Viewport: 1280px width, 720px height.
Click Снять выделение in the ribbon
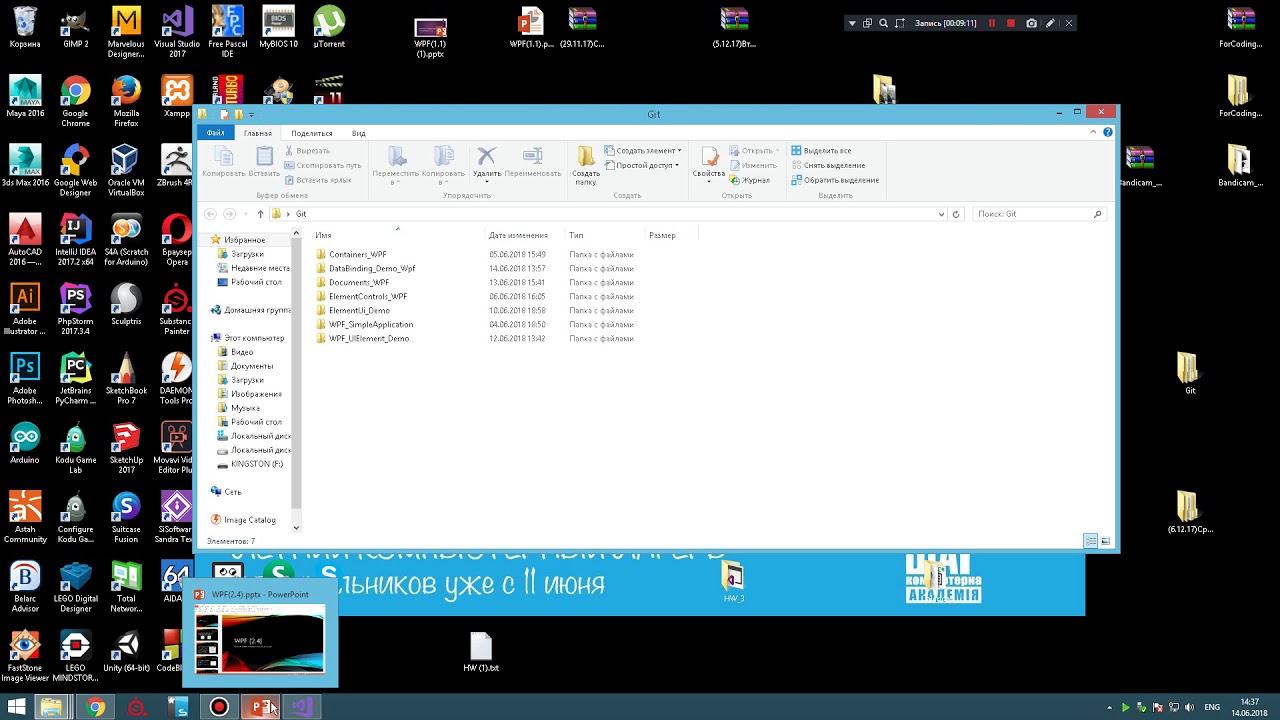[x=828, y=165]
